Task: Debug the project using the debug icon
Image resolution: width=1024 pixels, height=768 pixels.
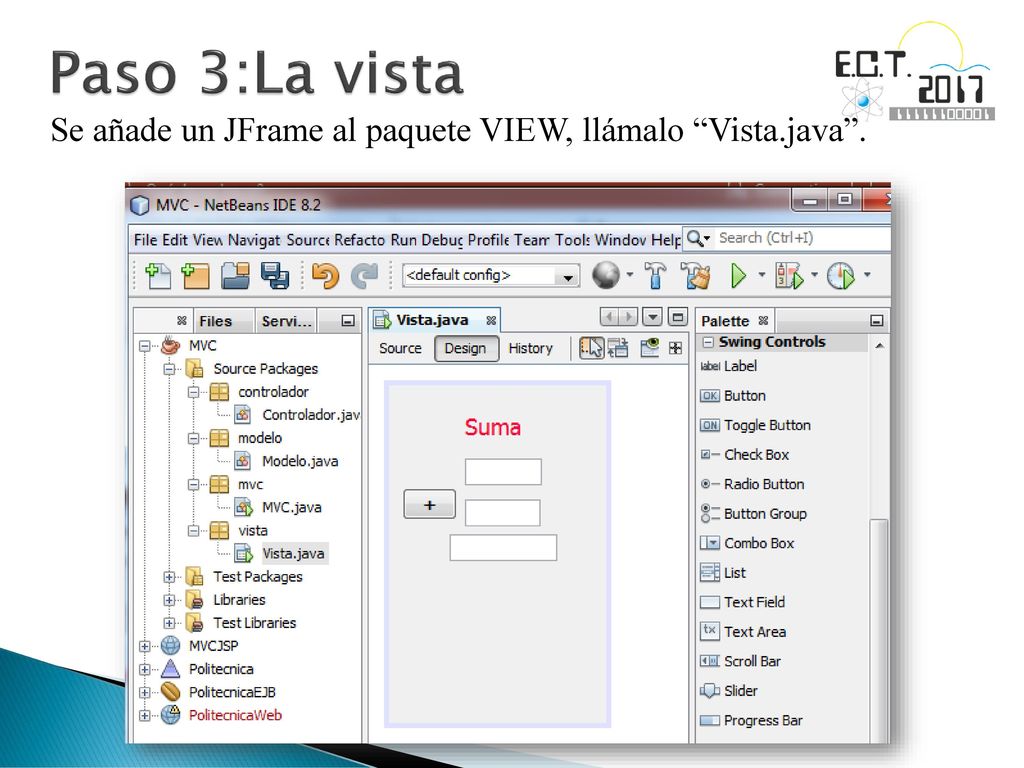Action: click(x=789, y=276)
